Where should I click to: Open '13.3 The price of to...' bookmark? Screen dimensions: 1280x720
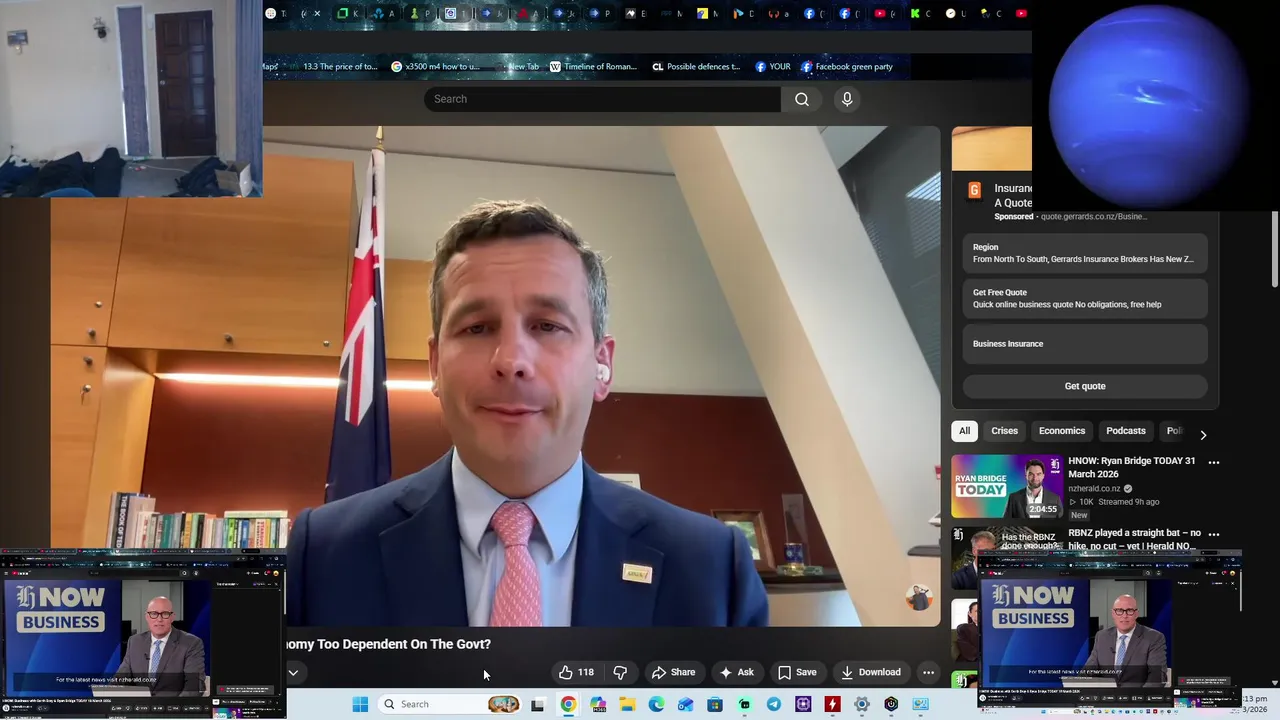pos(333,67)
